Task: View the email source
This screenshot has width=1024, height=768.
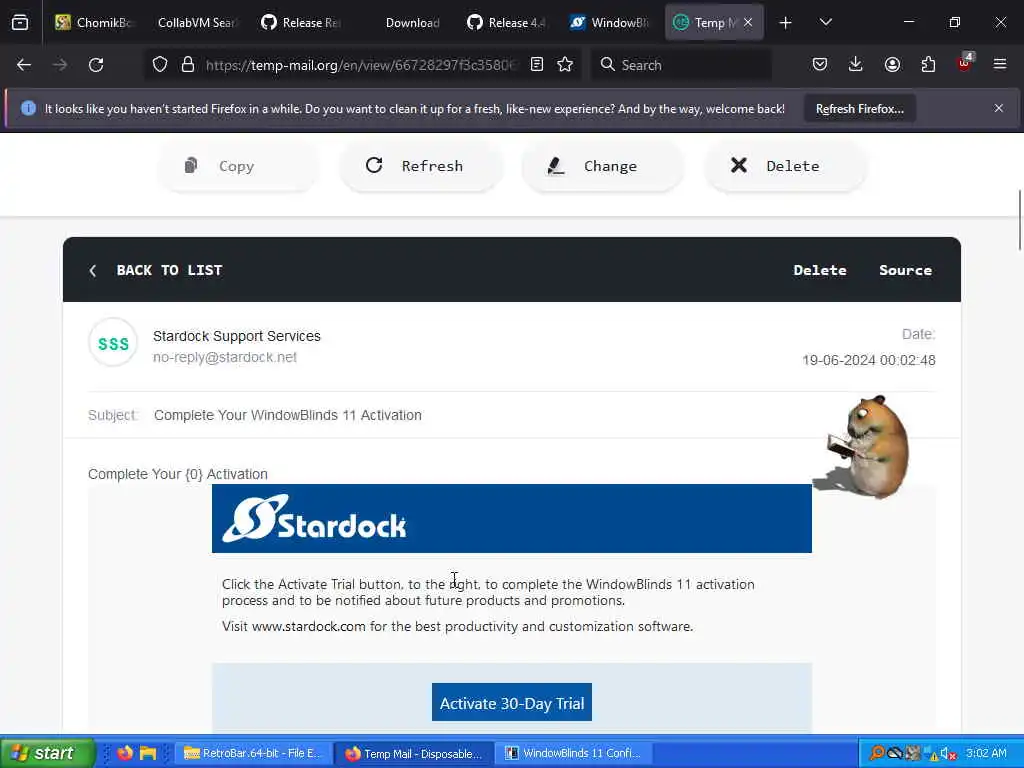Action: point(905,270)
